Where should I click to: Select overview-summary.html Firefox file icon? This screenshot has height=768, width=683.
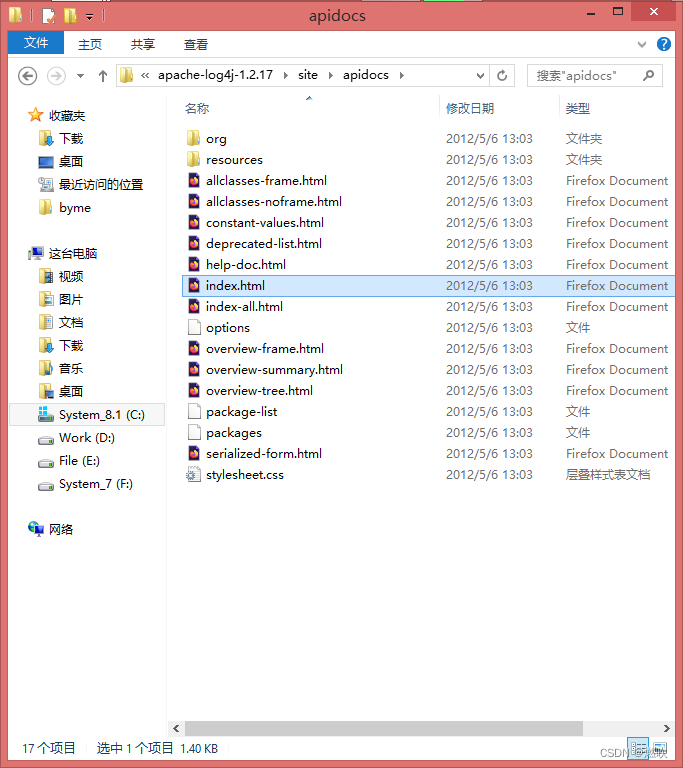(x=194, y=370)
